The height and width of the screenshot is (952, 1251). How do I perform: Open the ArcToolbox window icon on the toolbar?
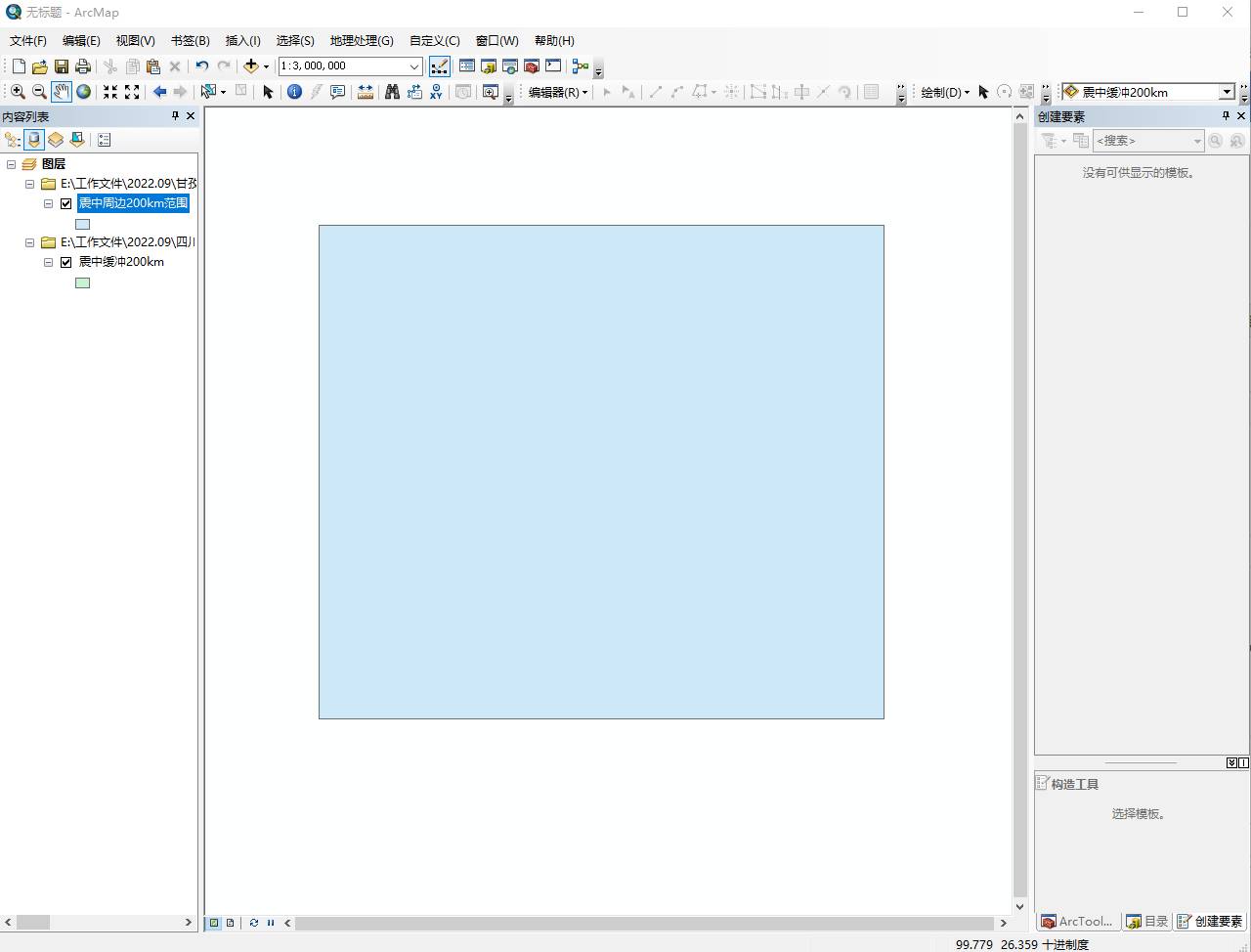point(532,65)
